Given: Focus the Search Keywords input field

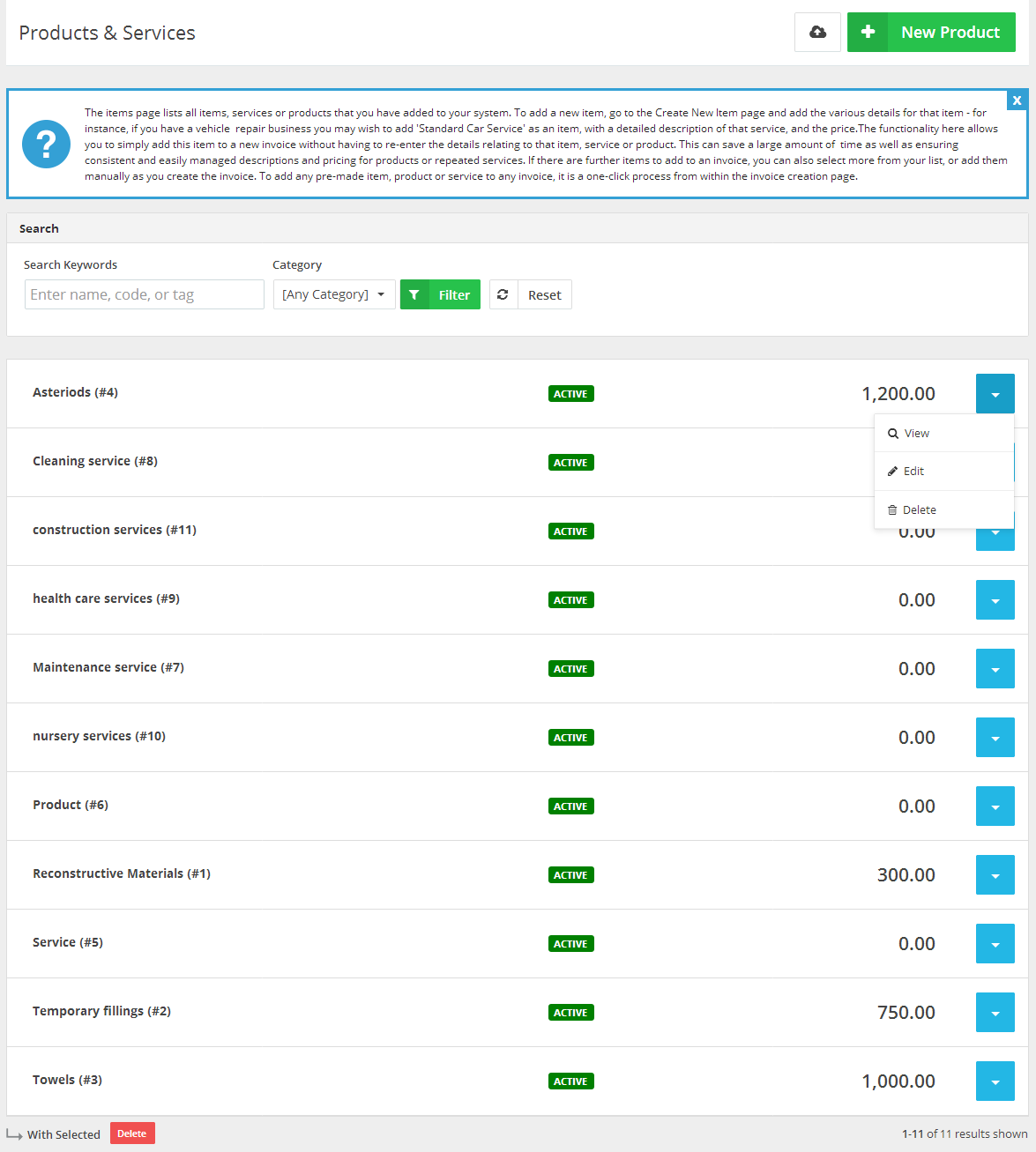Looking at the screenshot, I should pyautogui.click(x=145, y=294).
